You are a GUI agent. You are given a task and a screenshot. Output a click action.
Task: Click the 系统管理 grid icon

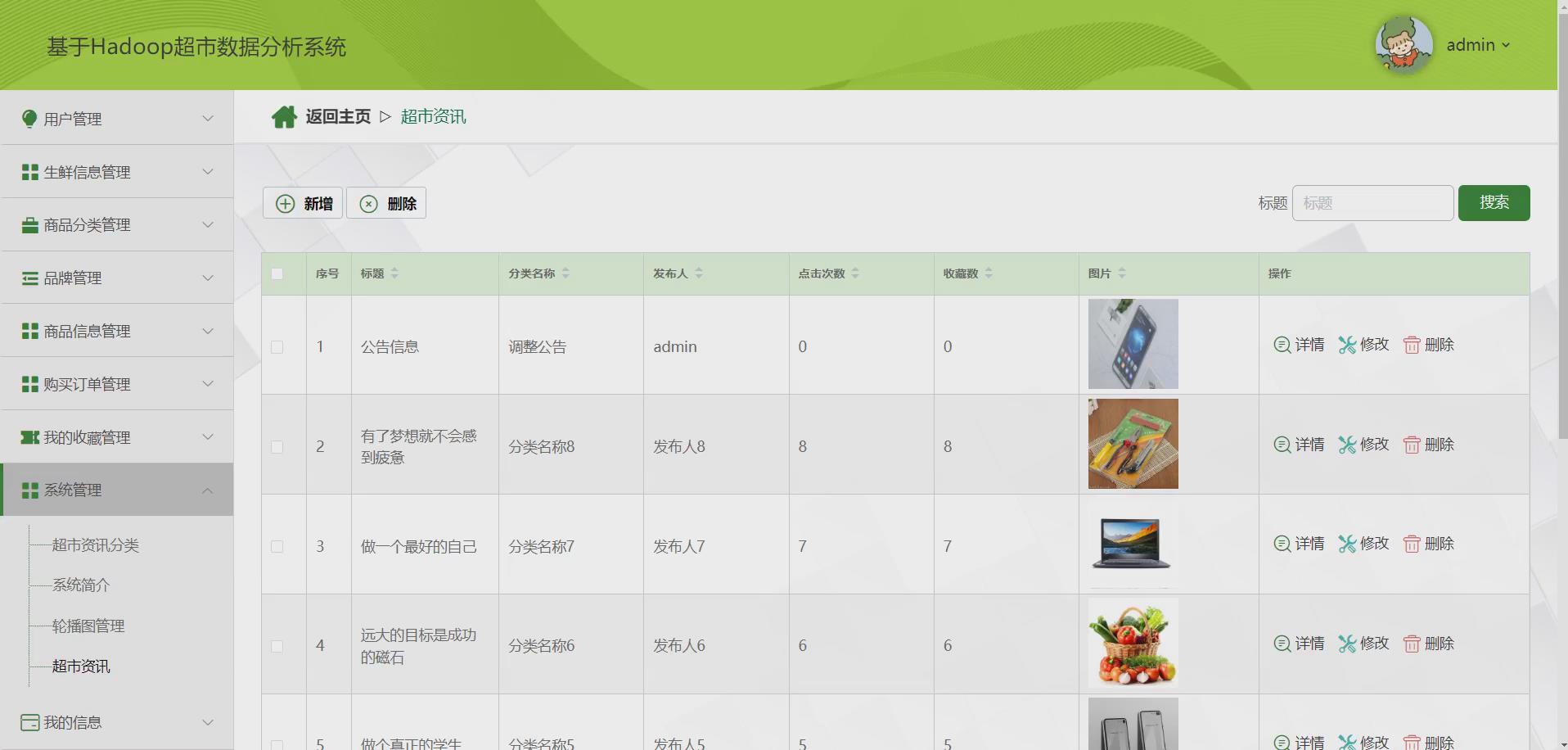tap(30, 490)
